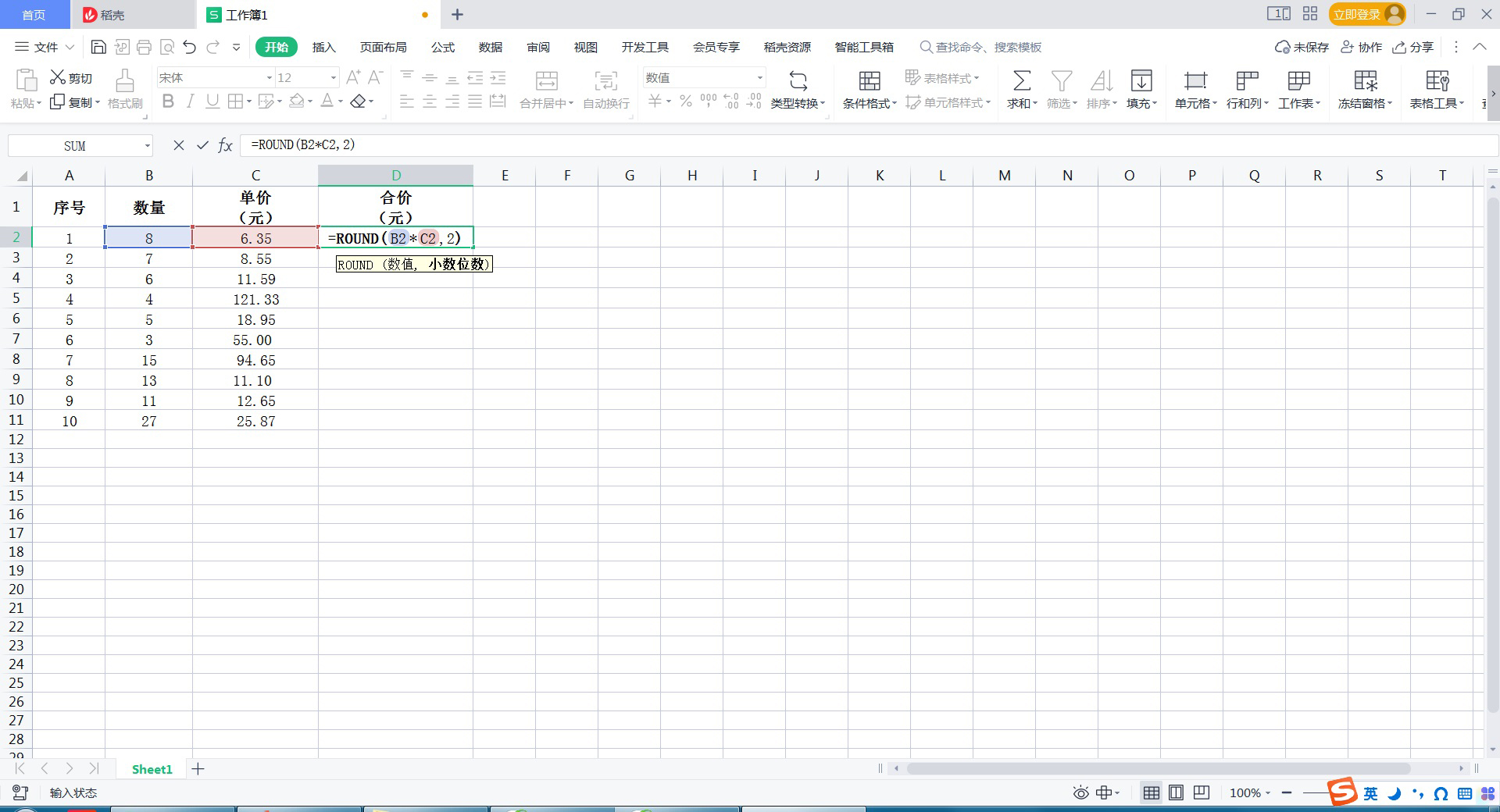This screenshot has height=812, width=1500.
Task: Confirm formula with the checkmark icon
Action: click(202, 145)
